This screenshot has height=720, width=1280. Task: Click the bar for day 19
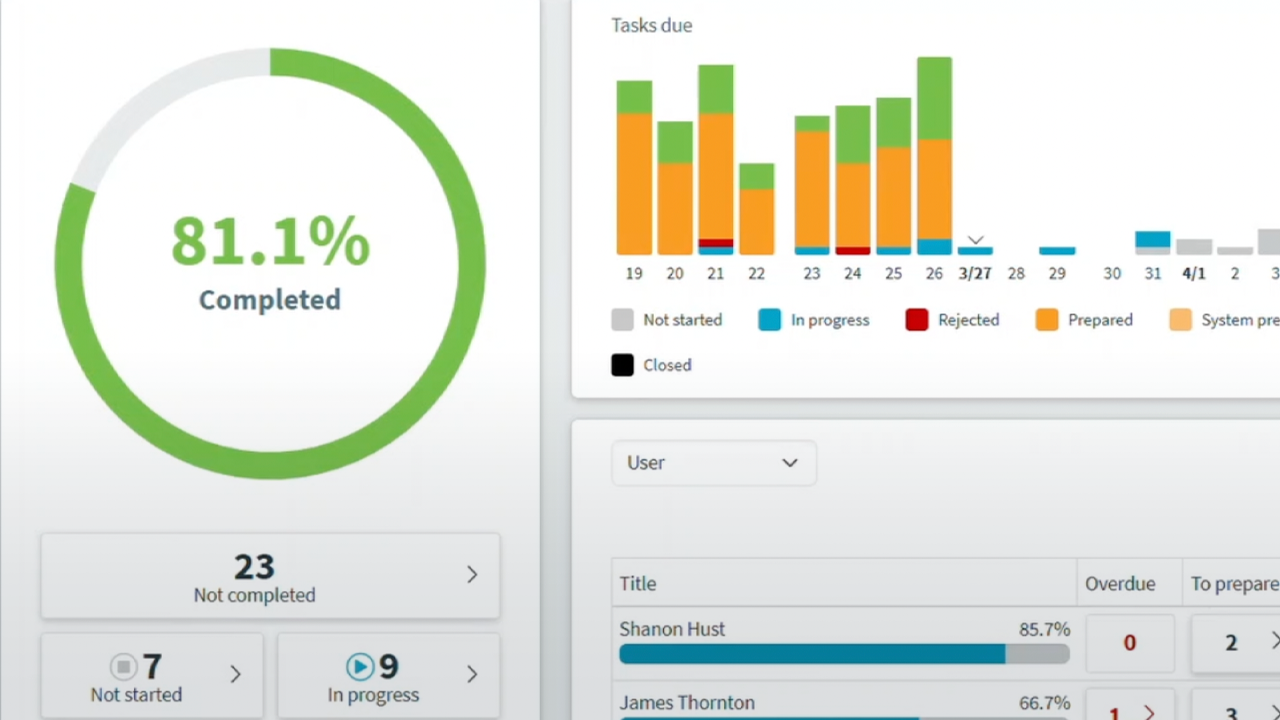pyautogui.click(x=634, y=168)
